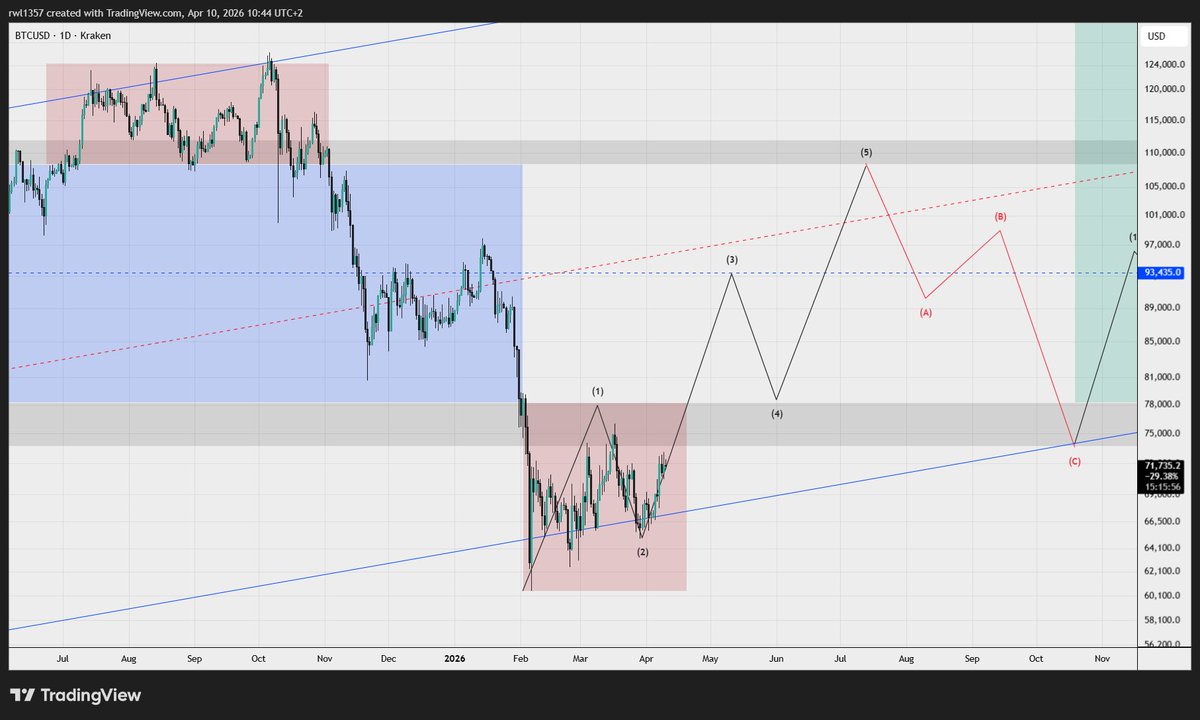Click the 124,000.0 level on price axis

pyautogui.click(x=1164, y=65)
